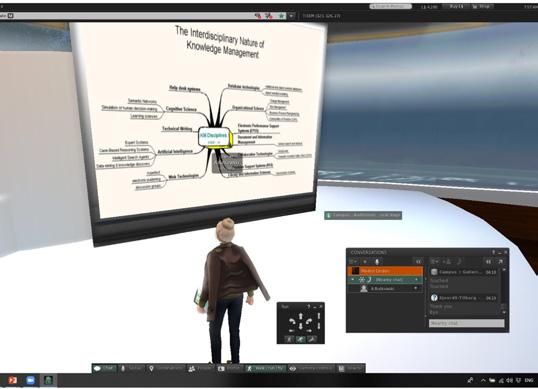Click the chat history vertical scrollbar
Screen dimensions: 538x389
click(504, 291)
